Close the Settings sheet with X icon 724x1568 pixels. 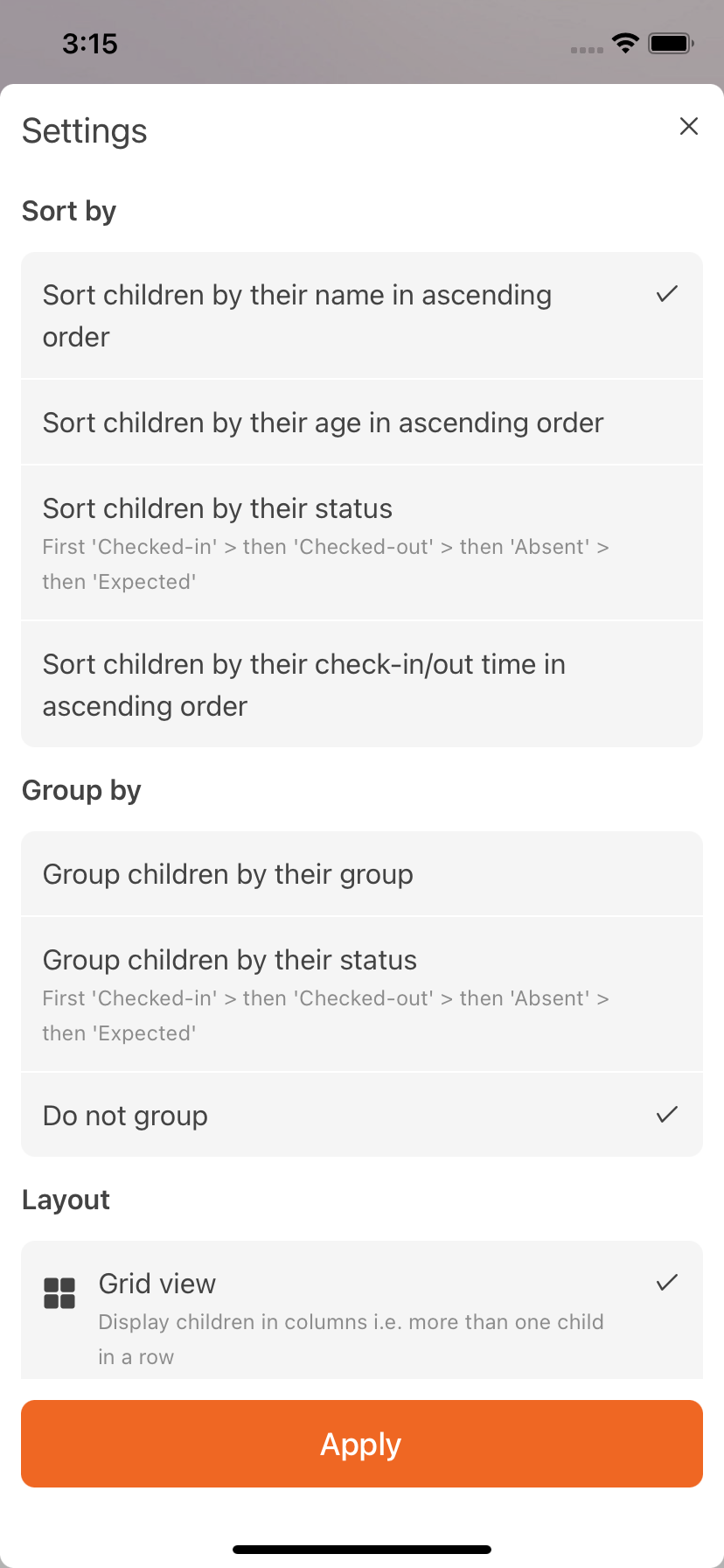[x=689, y=126]
